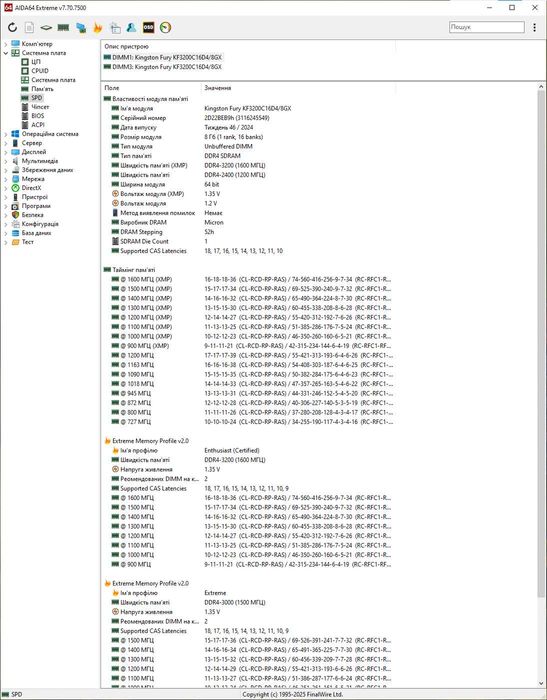Click the scroll up arrow of details pane
The width and height of the screenshot is (547, 700).
click(x=541, y=87)
